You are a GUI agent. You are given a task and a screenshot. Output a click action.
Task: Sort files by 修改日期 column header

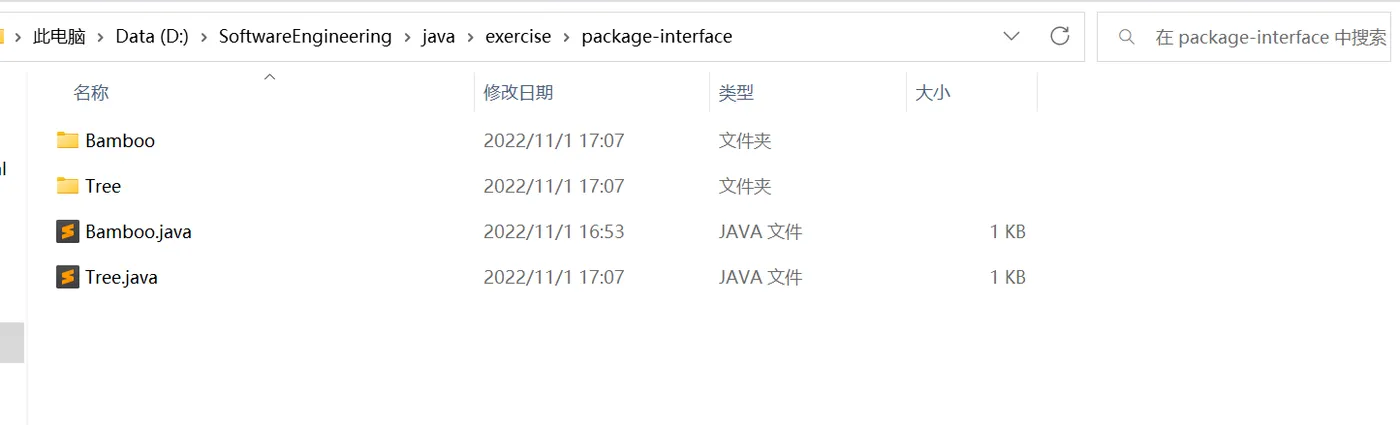(518, 93)
